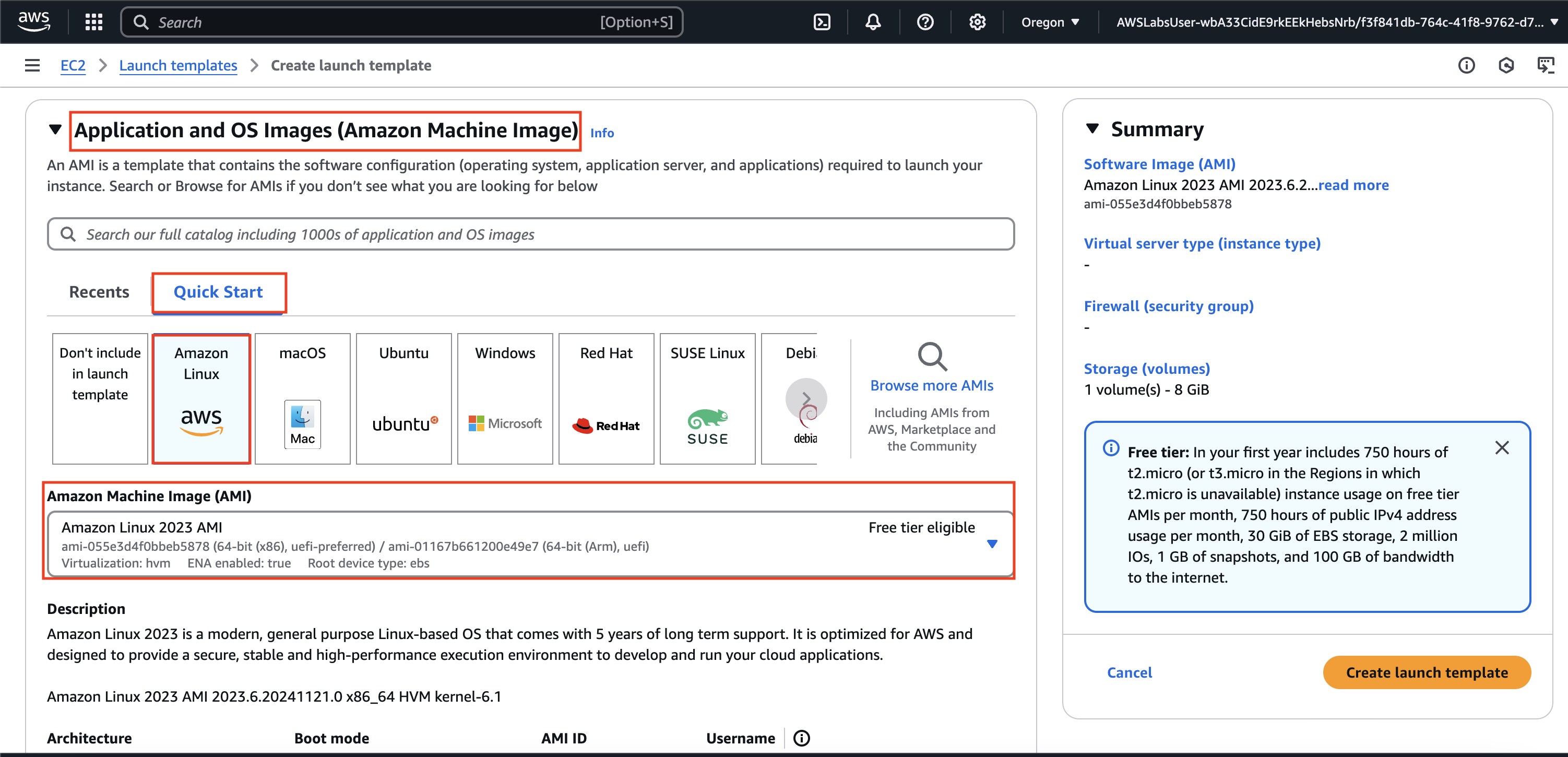The width and height of the screenshot is (1568, 757).
Task: Open the notifications bell
Action: (x=873, y=22)
